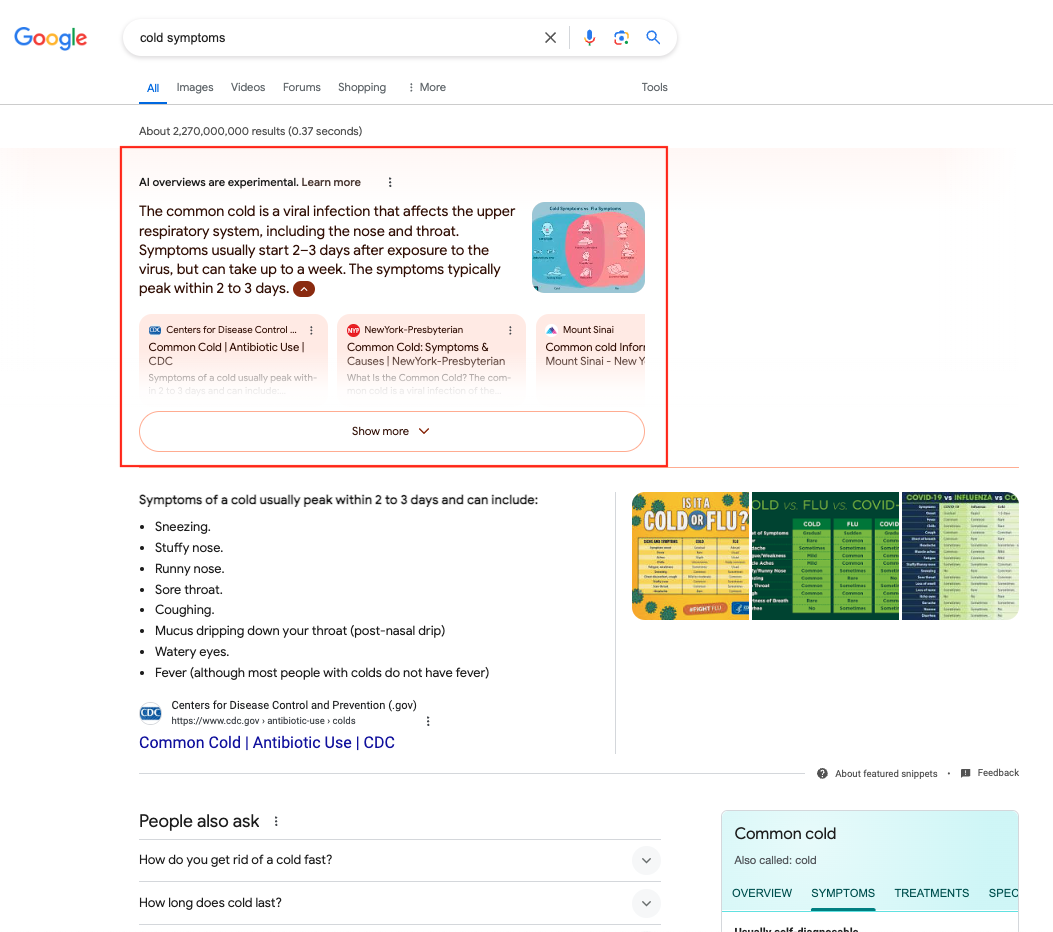Click the question mark beside About featured snippets
This screenshot has width=1053, height=932.
point(821,772)
